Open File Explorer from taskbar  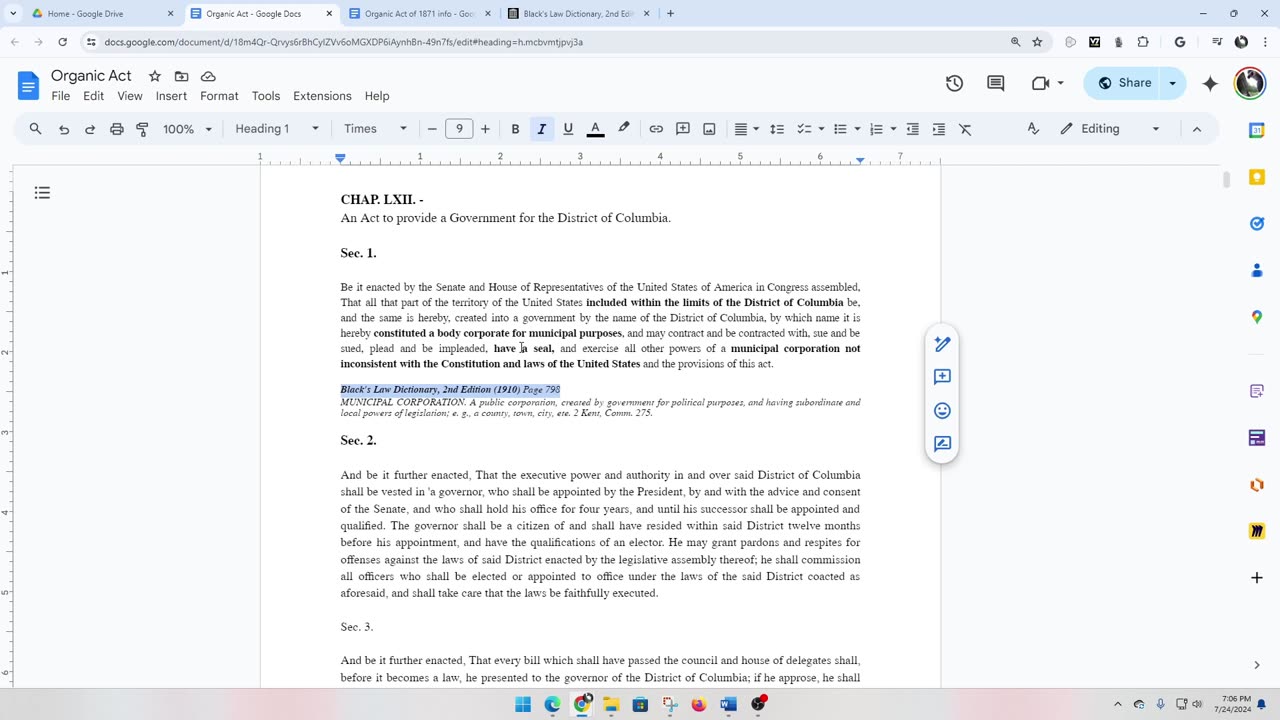pos(611,705)
